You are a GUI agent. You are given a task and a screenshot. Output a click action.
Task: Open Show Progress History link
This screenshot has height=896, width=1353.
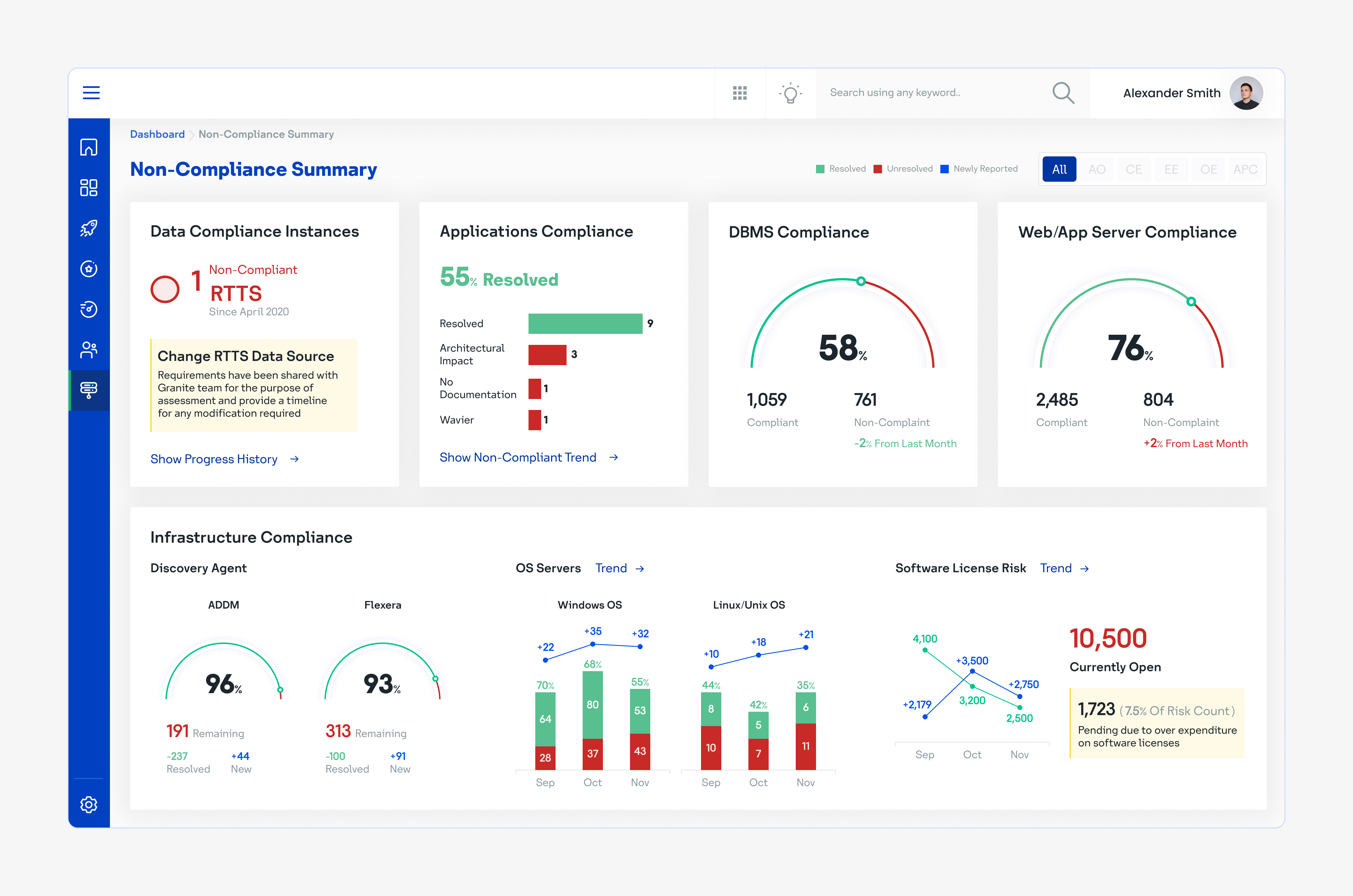(214, 459)
